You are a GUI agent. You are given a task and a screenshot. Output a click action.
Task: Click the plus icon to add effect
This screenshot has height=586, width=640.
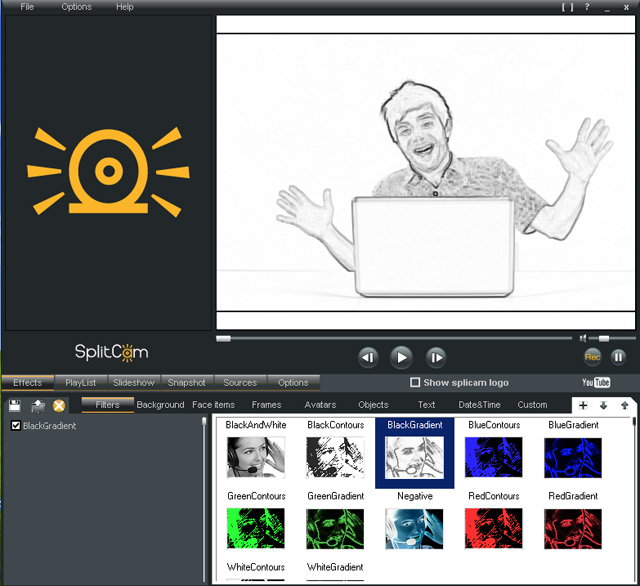584,405
